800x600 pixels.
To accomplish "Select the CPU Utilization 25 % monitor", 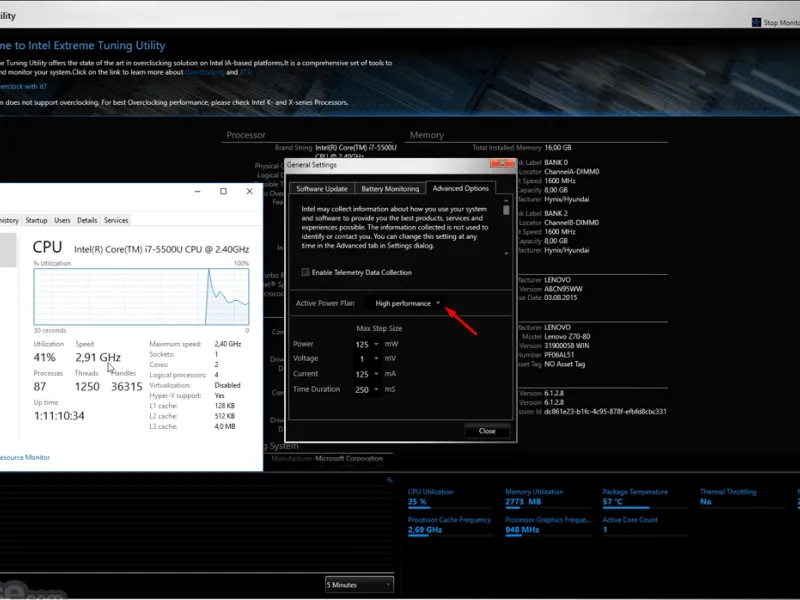I will [x=449, y=497].
